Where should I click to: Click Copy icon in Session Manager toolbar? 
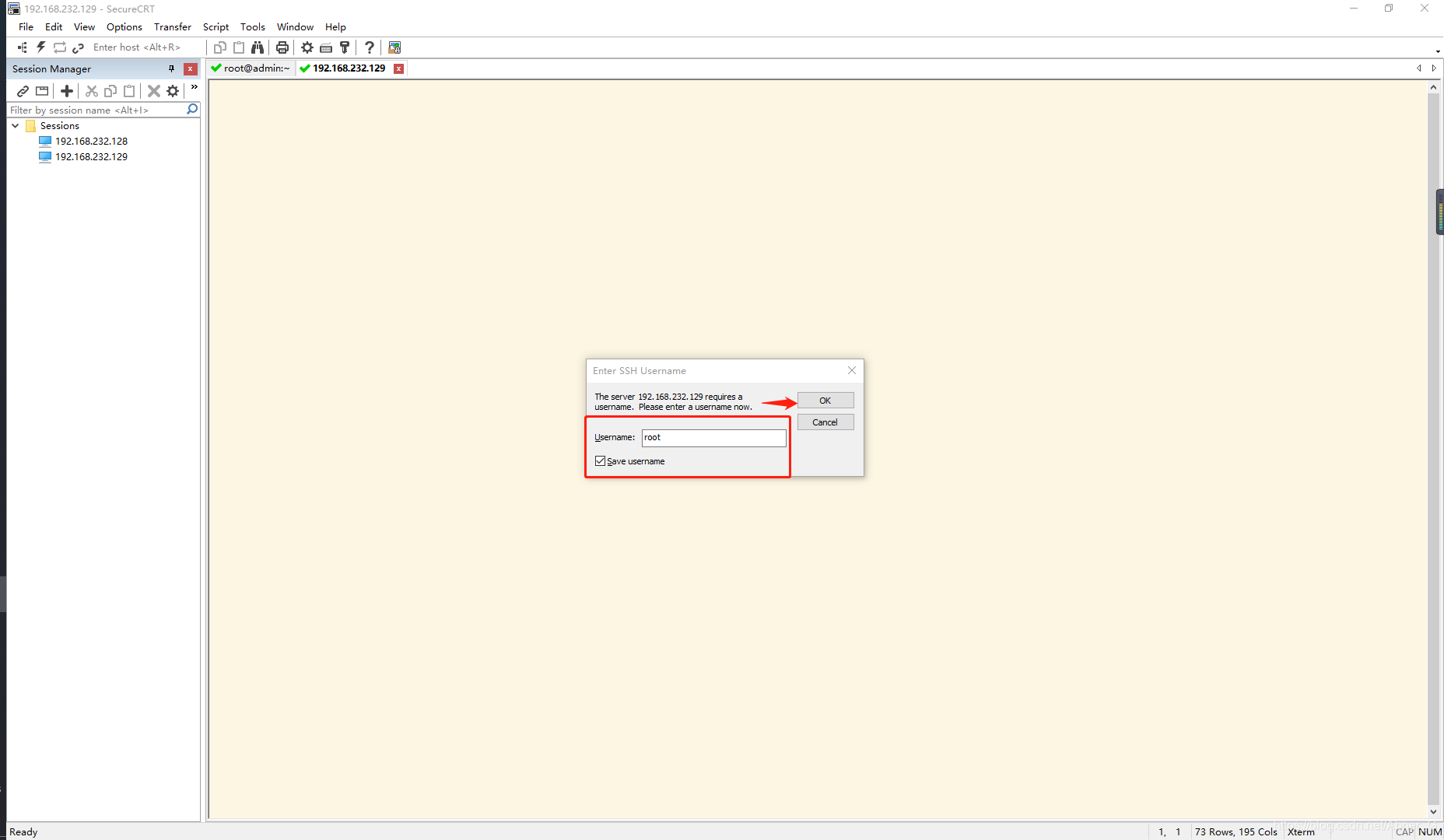point(110,91)
